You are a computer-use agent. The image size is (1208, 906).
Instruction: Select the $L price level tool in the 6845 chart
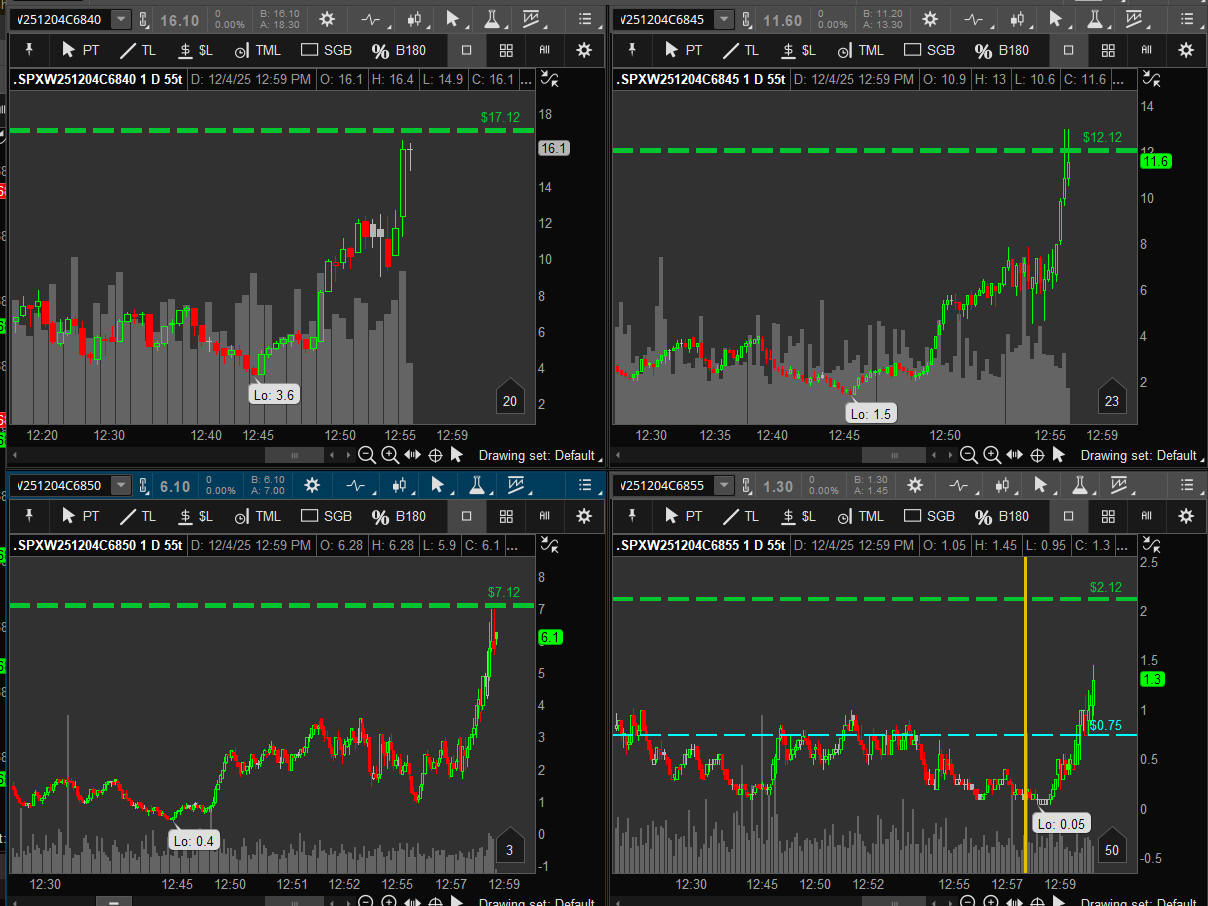pyautogui.click(x=798, y=50)
